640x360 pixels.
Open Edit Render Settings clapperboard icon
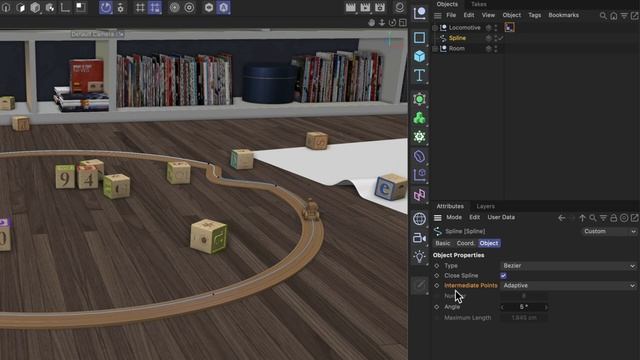[380, 7]
